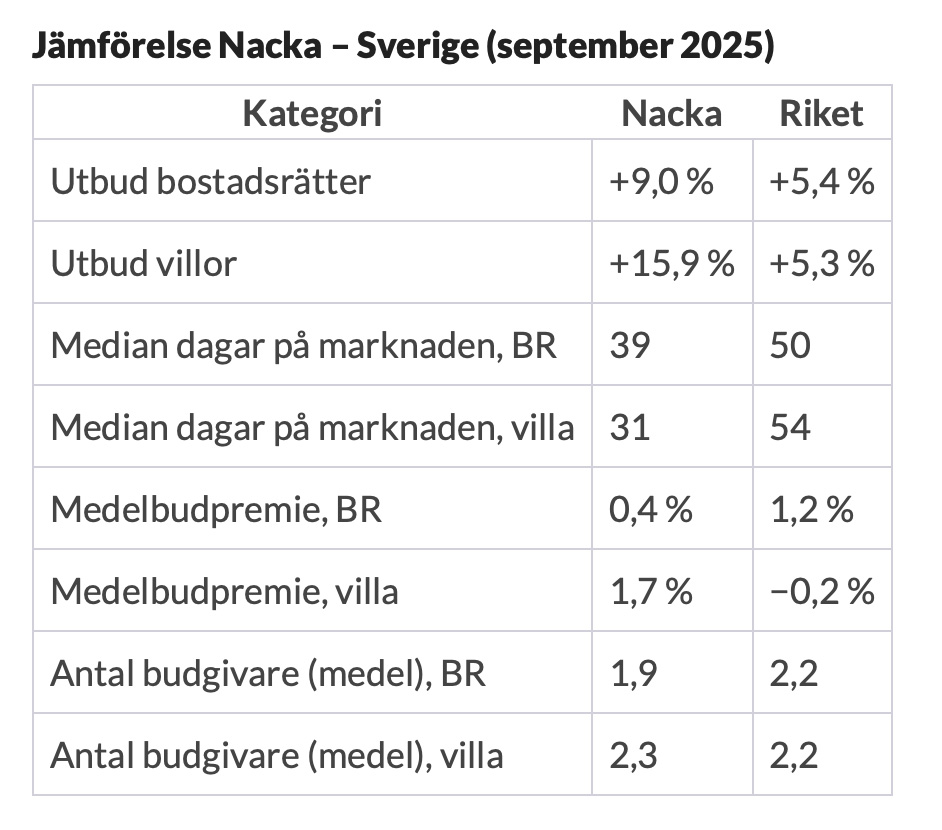The width and height of the screenshot is (942, 830).
Task: Select the "Utbud bostadsrätter" row label
Action: pos(211,182)
